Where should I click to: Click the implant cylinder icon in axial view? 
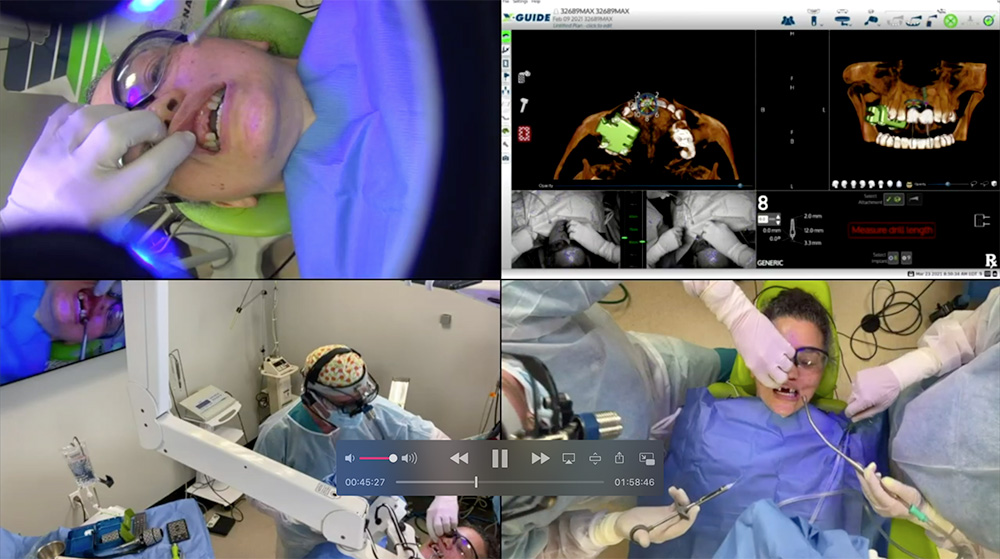point(524,78)
